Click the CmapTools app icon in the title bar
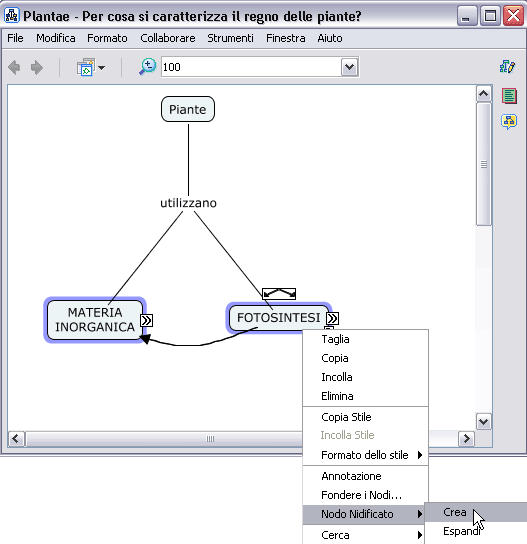 (x=12, y=16)
